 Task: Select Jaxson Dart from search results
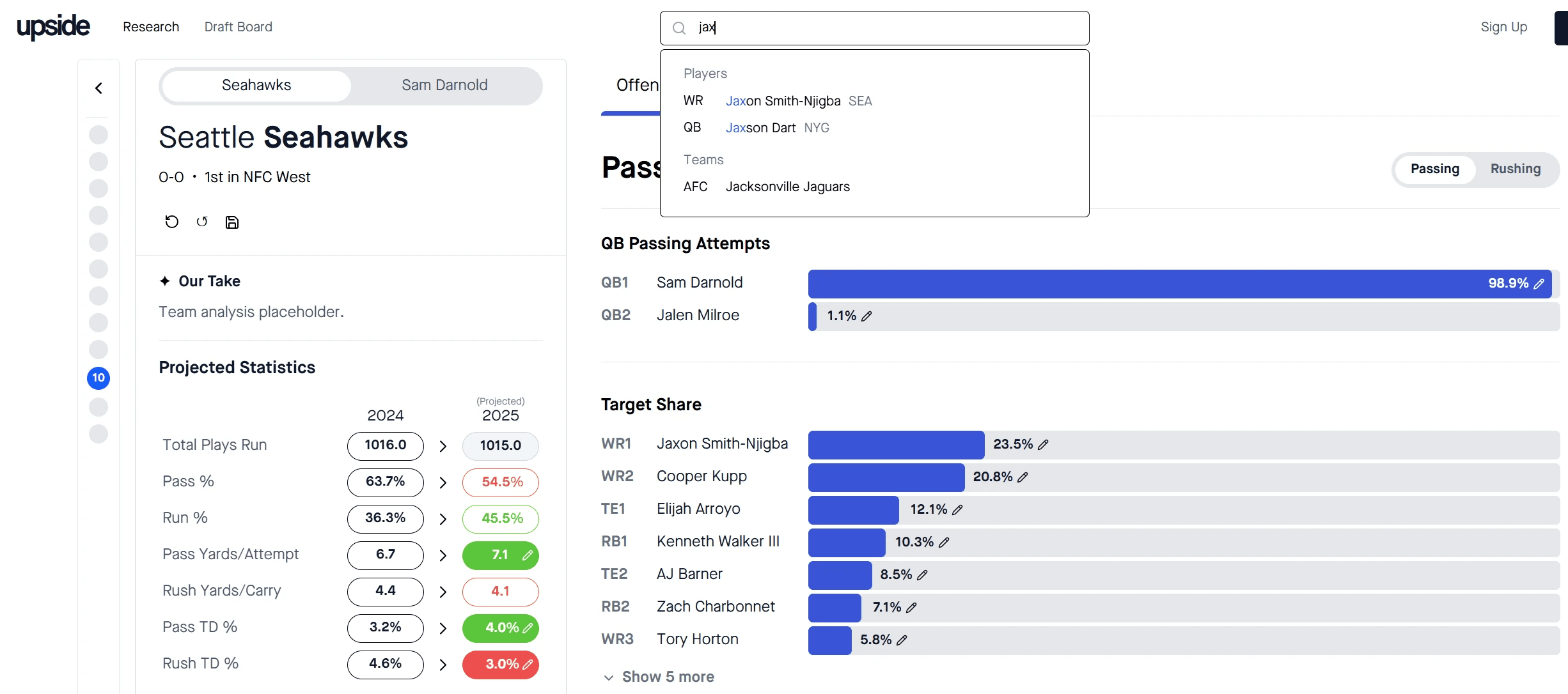[760, 128]
